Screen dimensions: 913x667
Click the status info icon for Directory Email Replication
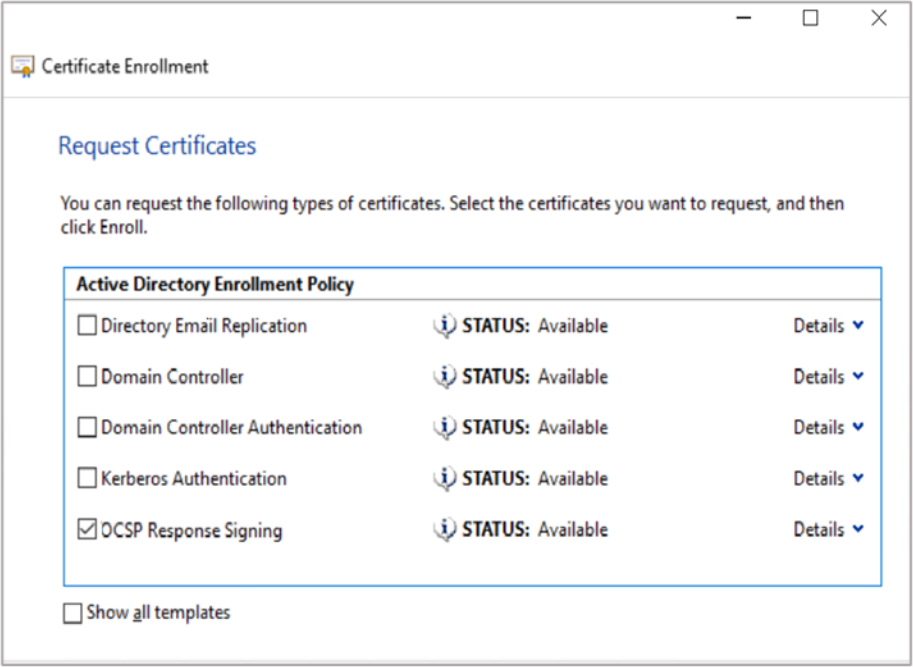(x=444, y=326)
